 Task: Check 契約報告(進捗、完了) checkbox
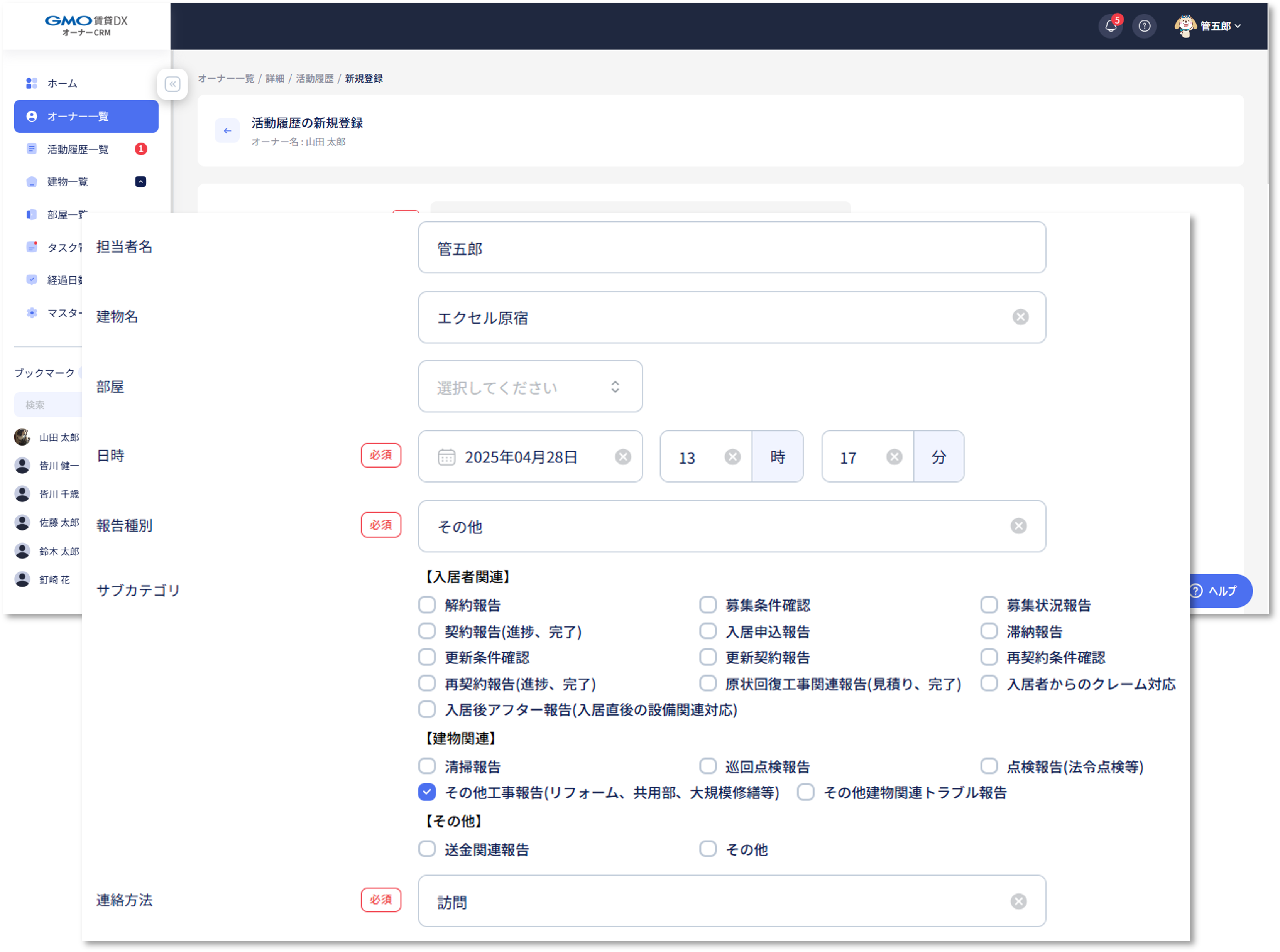(x=427, y=631)
